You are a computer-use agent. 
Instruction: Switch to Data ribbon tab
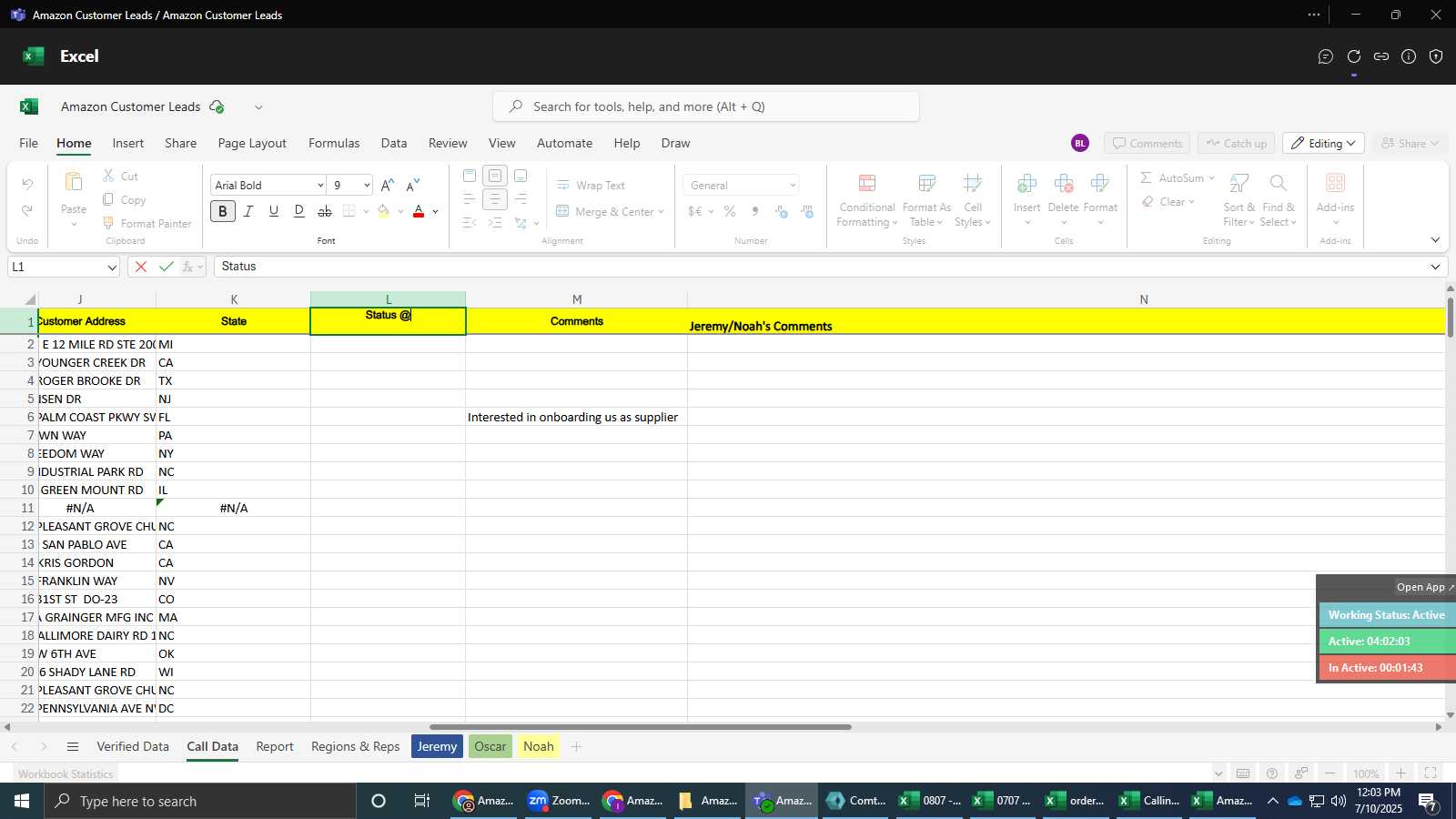pyautogui.click(x=394, y=144)
